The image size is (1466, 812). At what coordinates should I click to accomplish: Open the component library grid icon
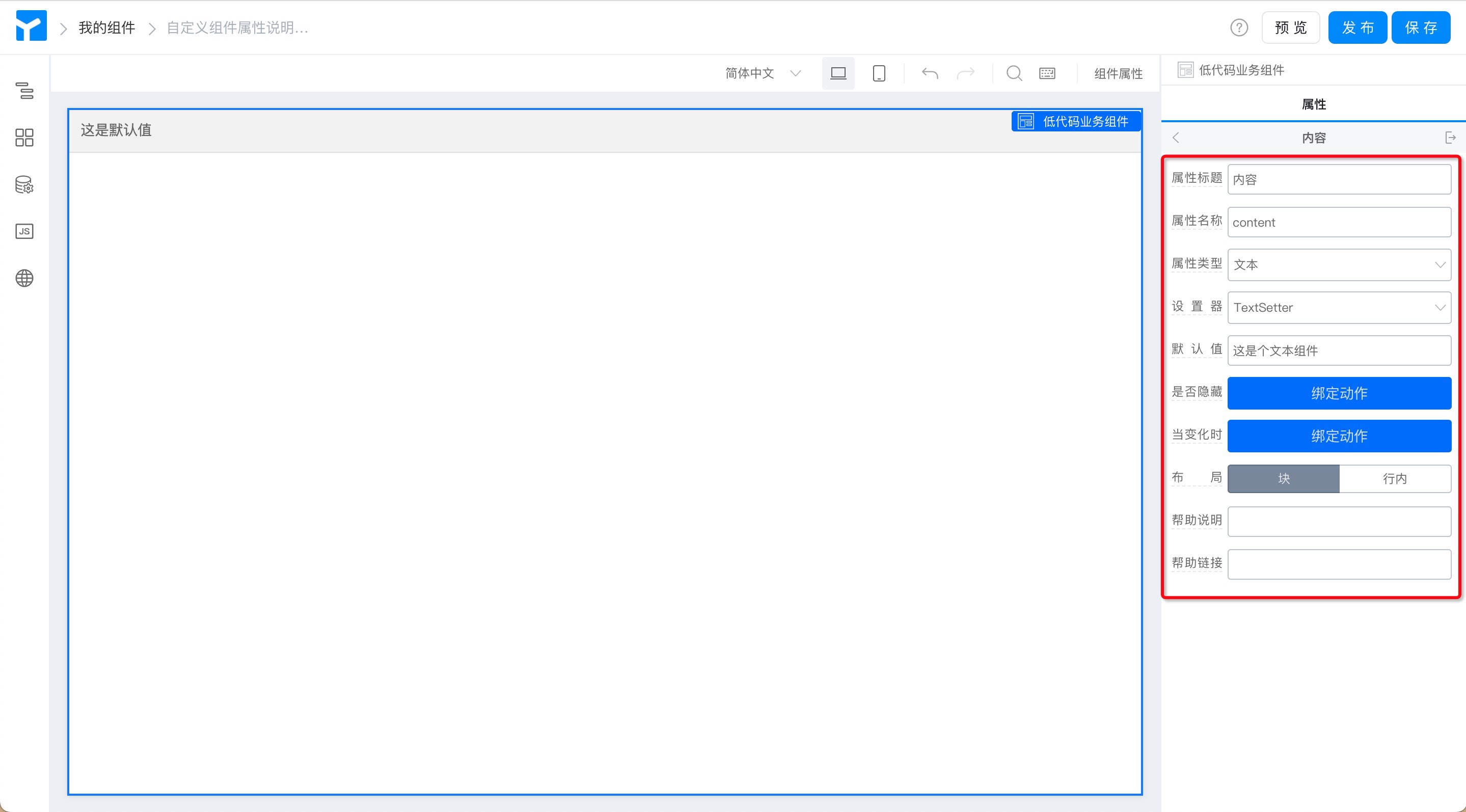click(24, 137)
